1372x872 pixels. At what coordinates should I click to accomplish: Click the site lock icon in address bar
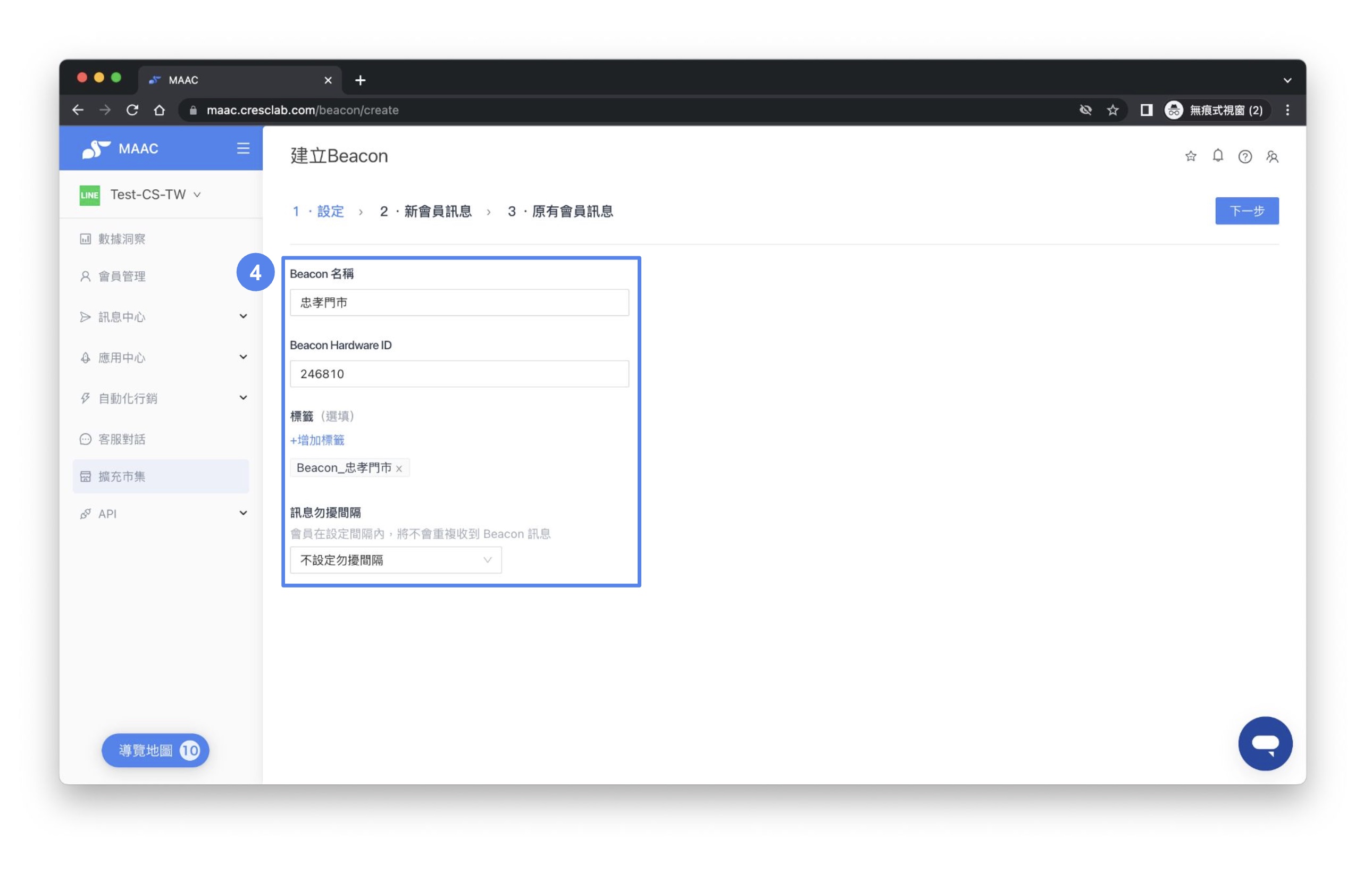(x=193, y=111)
